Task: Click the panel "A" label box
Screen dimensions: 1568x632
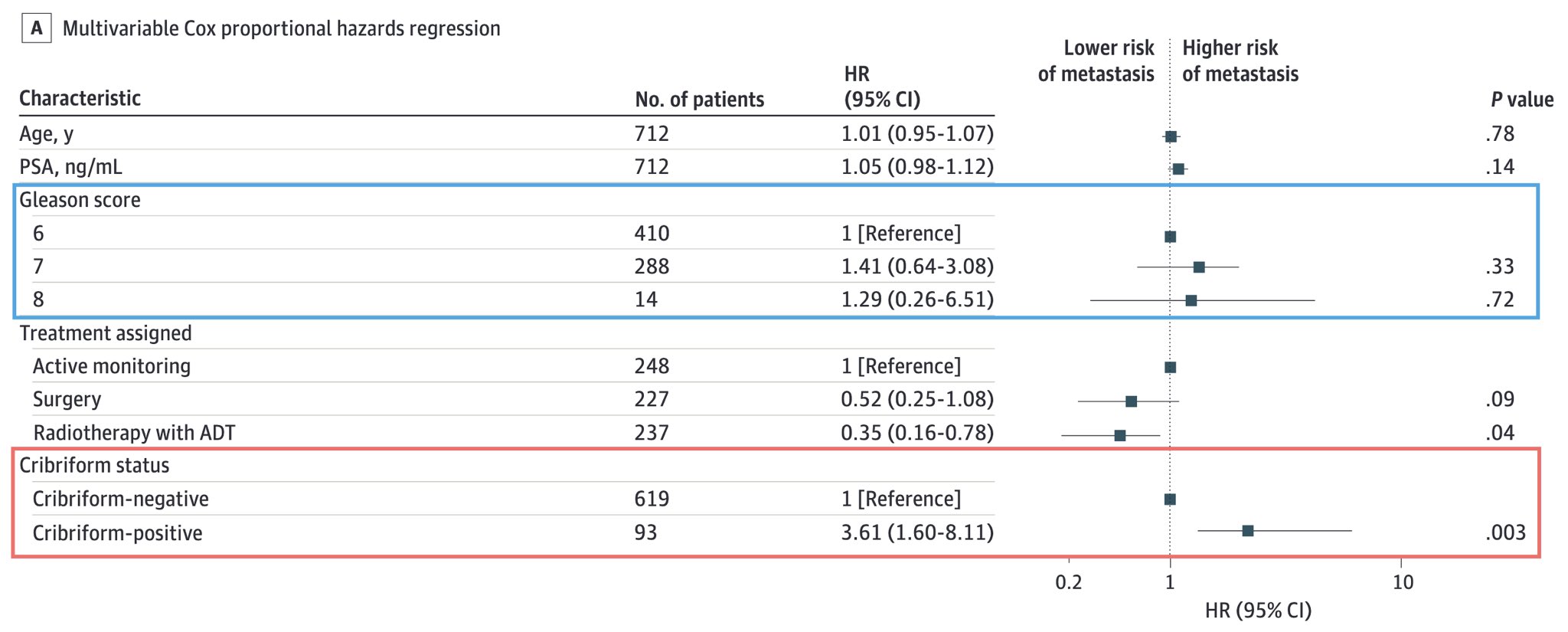Action: click(x=36, y=29)
